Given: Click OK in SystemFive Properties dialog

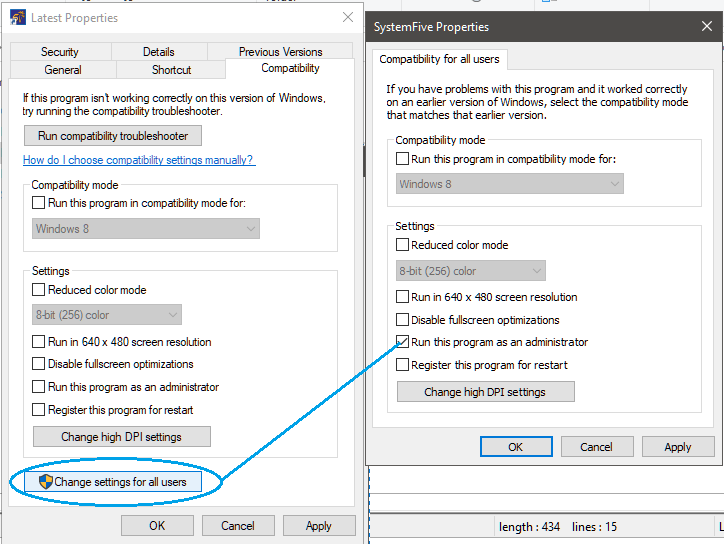Looking at the screenshot, I should tap(516, 447).
